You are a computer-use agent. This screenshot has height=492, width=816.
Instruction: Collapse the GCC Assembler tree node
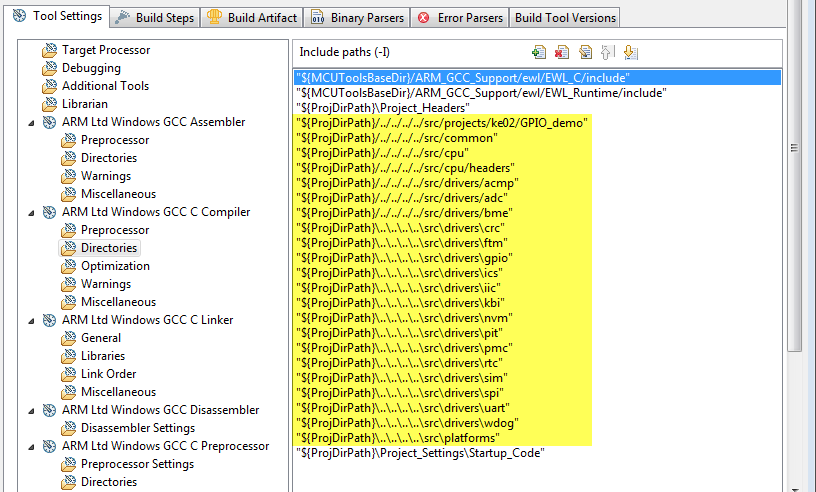point(31,123)
